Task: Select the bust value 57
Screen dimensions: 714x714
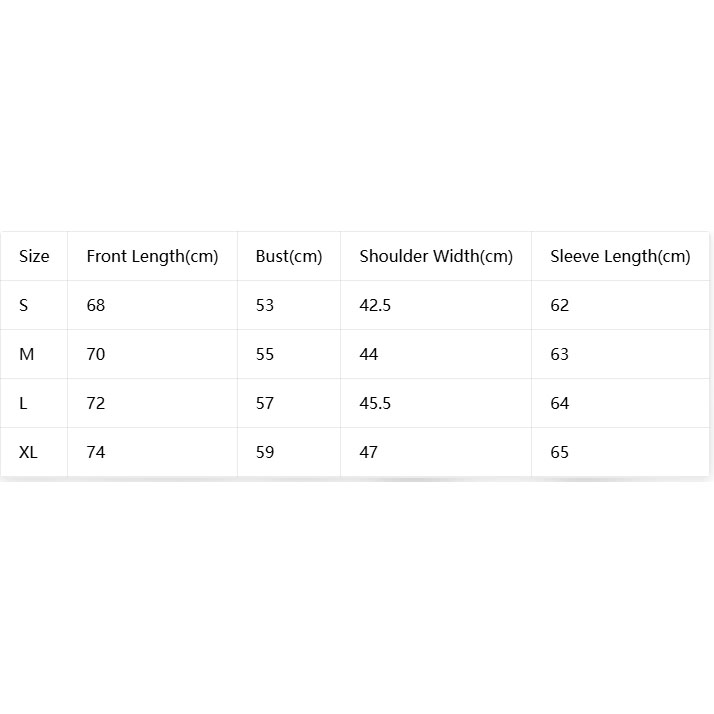Action: pyautogui.click(x=265, y=403)
